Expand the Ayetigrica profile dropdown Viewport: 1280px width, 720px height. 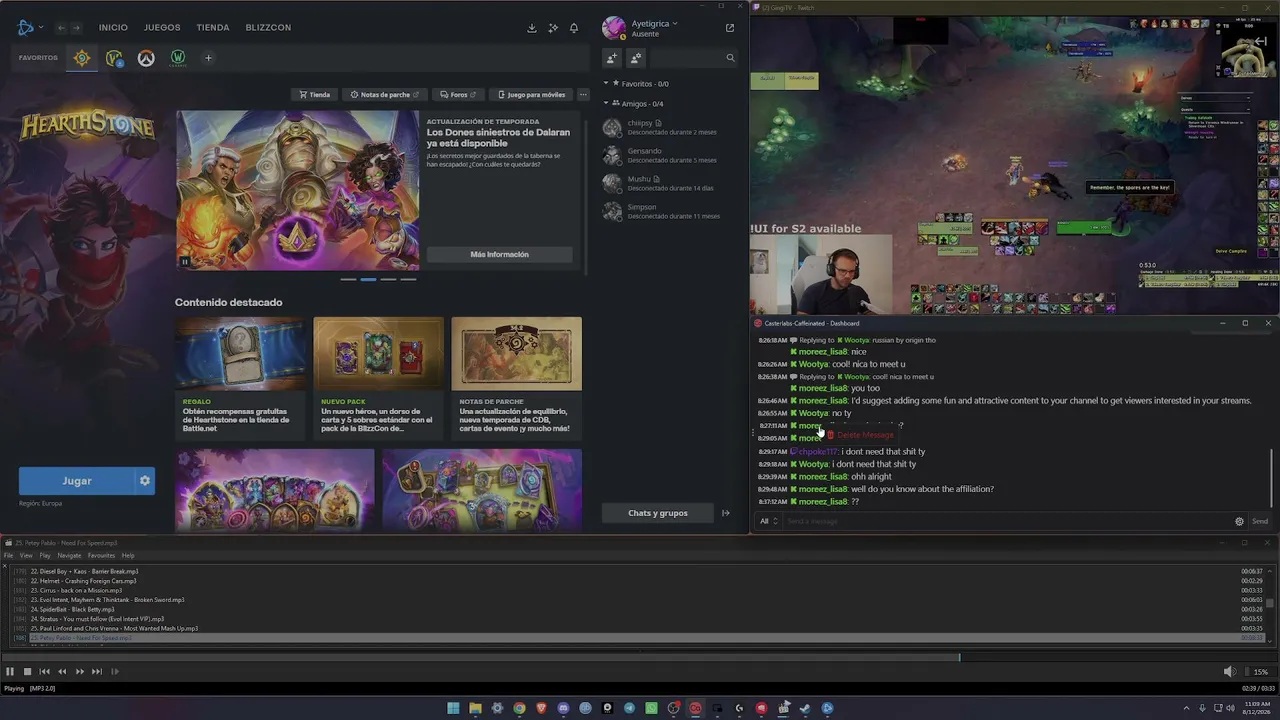654,23
